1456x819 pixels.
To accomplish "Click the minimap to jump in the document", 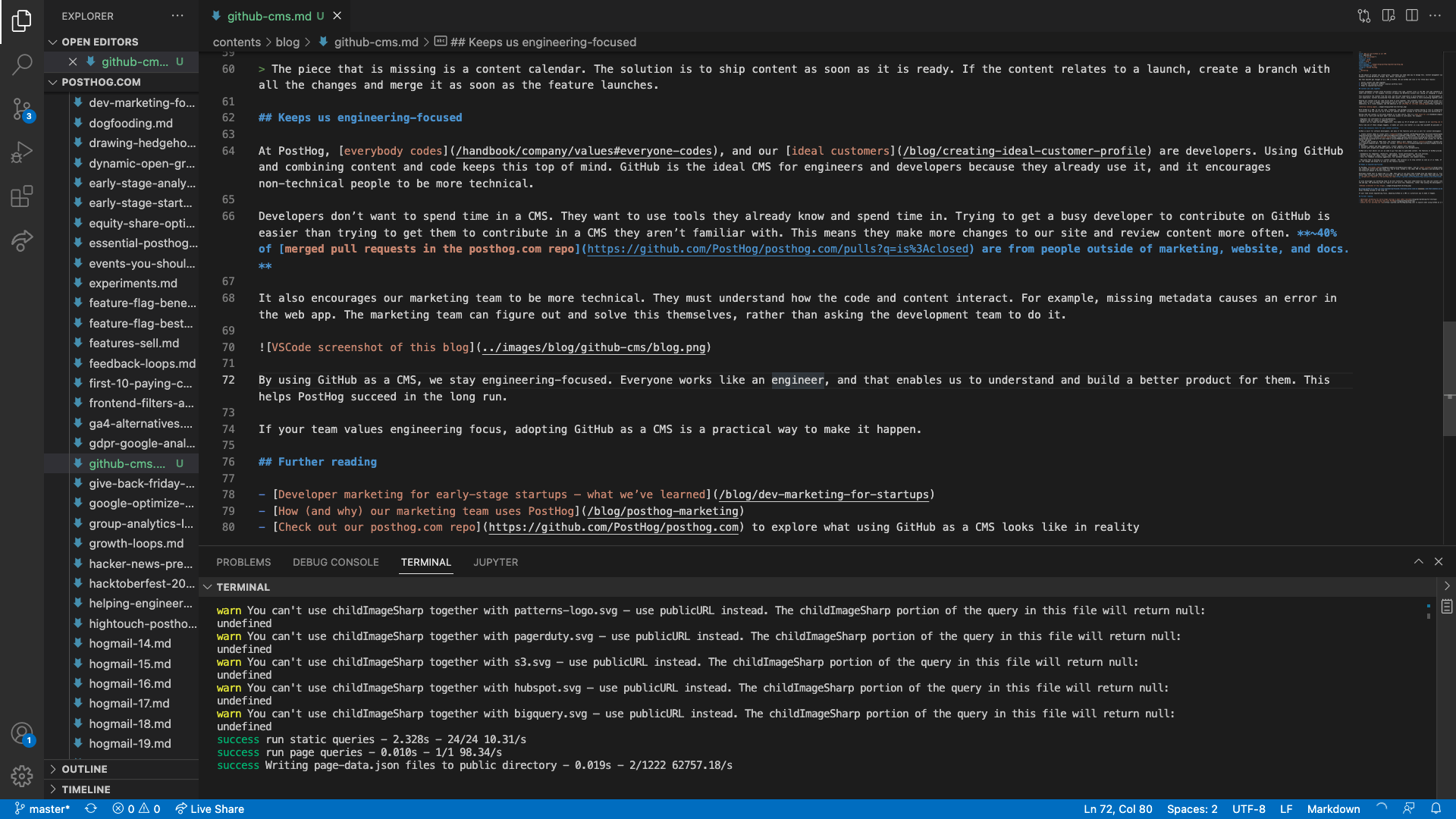I will point(1399,129).
